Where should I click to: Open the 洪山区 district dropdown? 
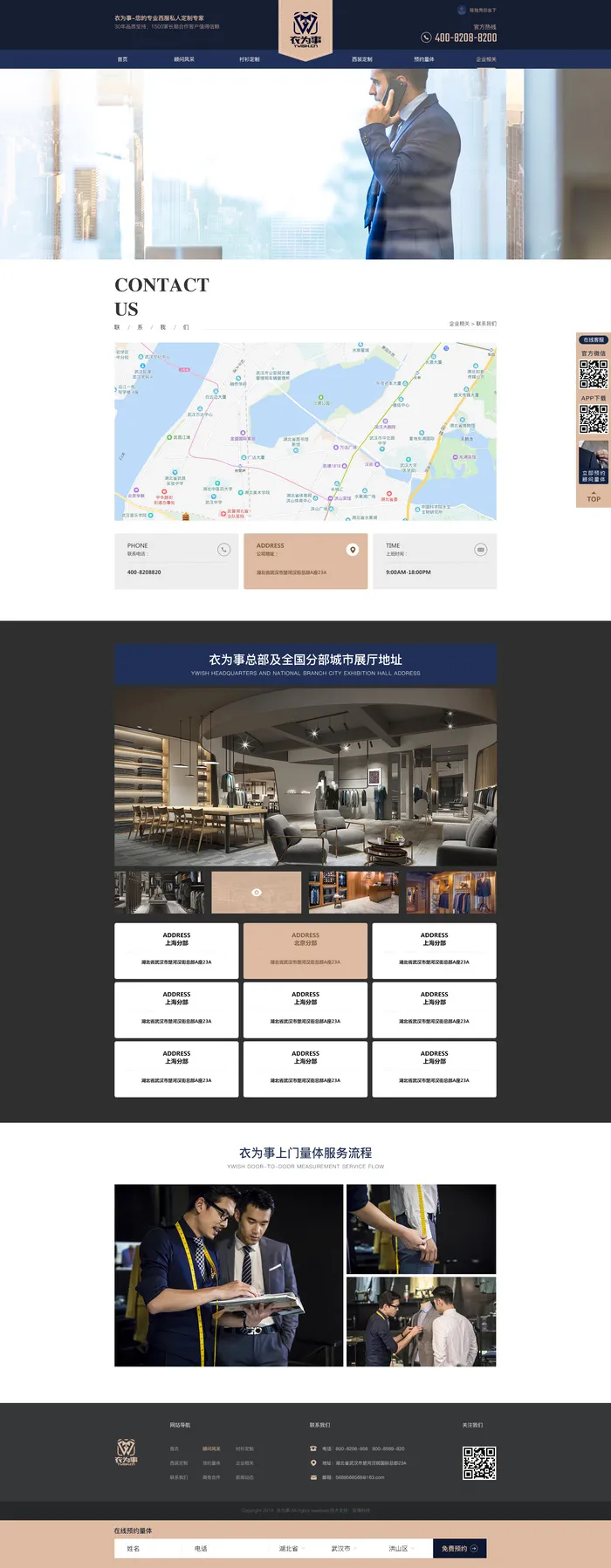[402, 1548]
